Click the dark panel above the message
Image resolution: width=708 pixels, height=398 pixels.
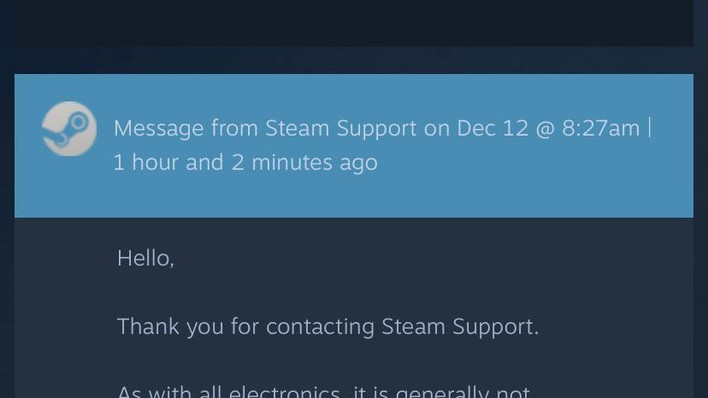[x=354, y=23]
